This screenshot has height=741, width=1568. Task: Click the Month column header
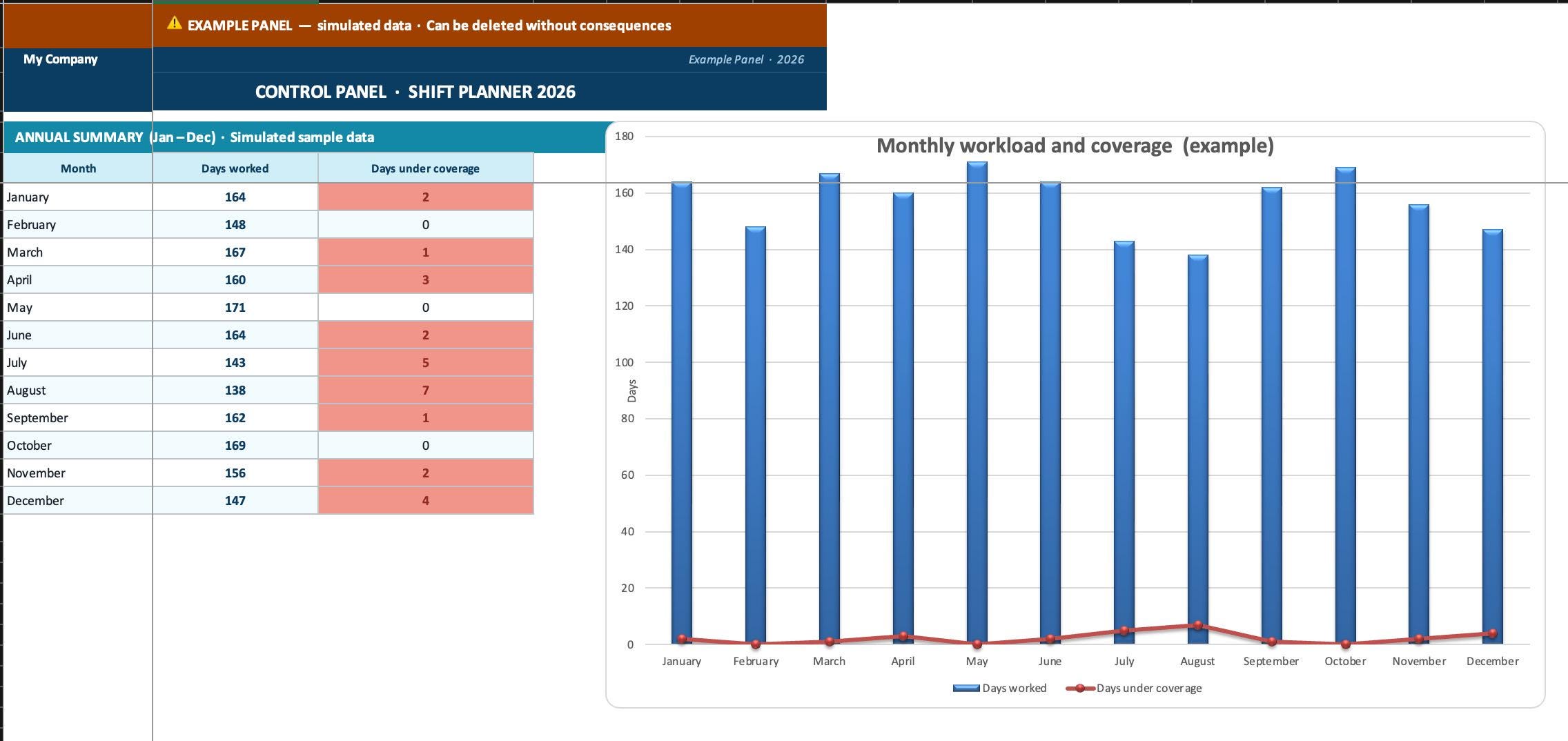(x=78, y=168)
